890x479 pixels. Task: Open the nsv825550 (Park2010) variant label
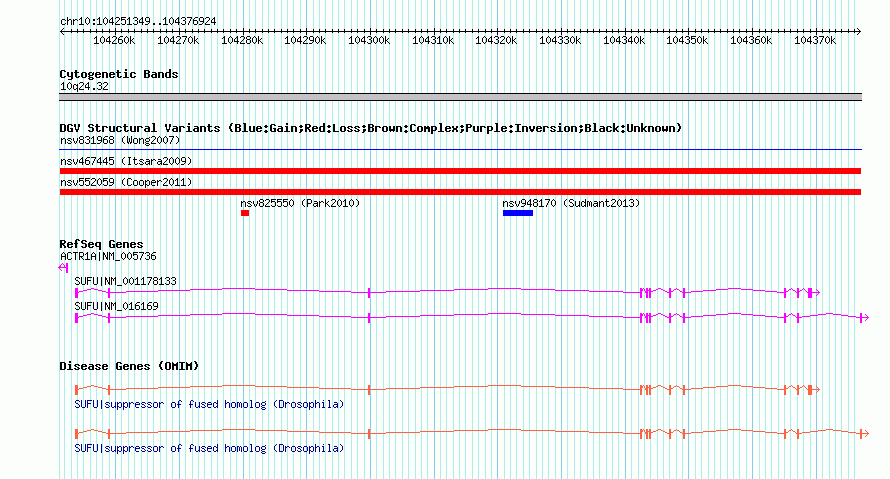coord(300,203)
